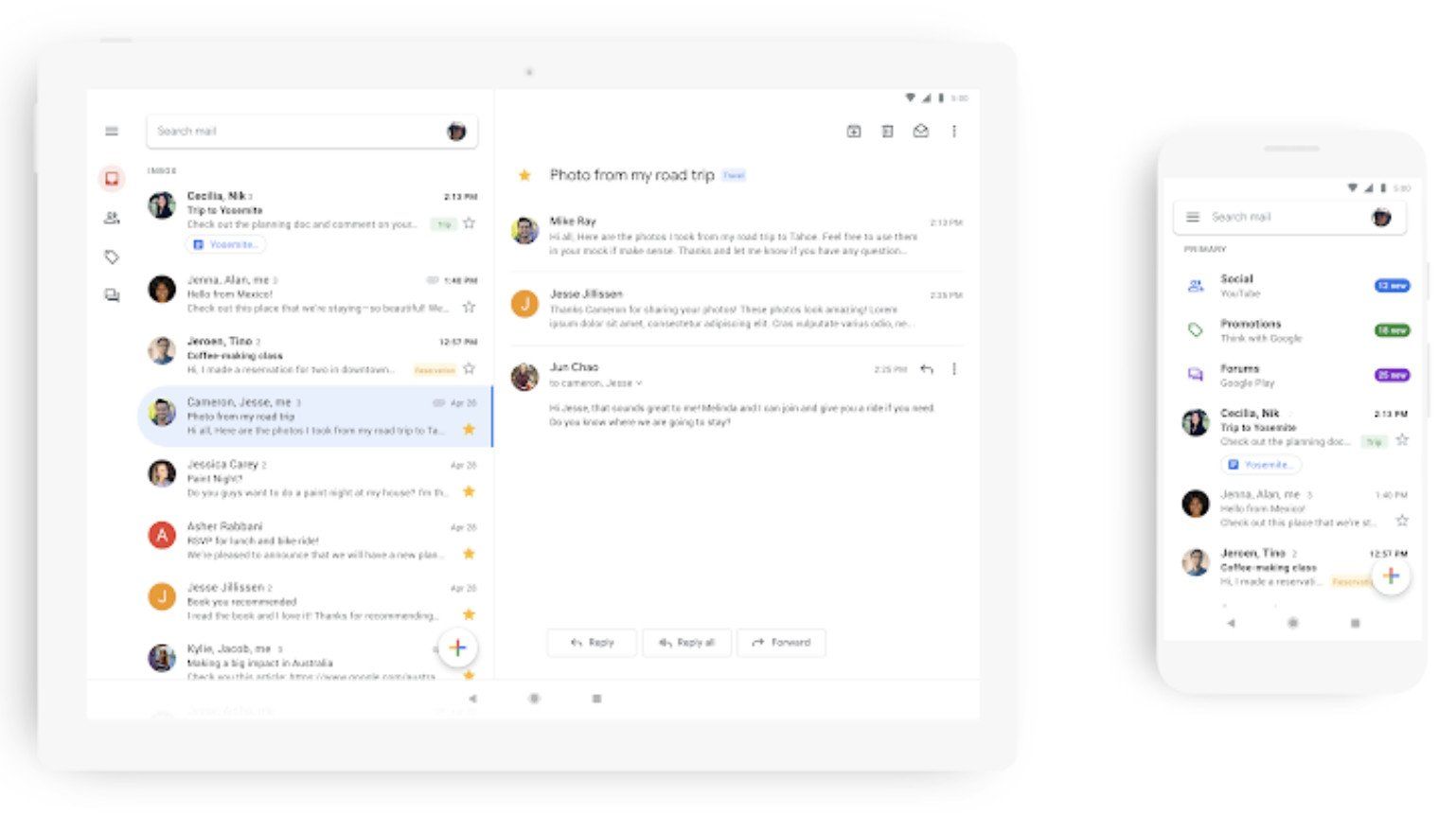The image size is (1456, 816).
Task: Click the archive icon in message toolbar
Action: tap(854, 132)
